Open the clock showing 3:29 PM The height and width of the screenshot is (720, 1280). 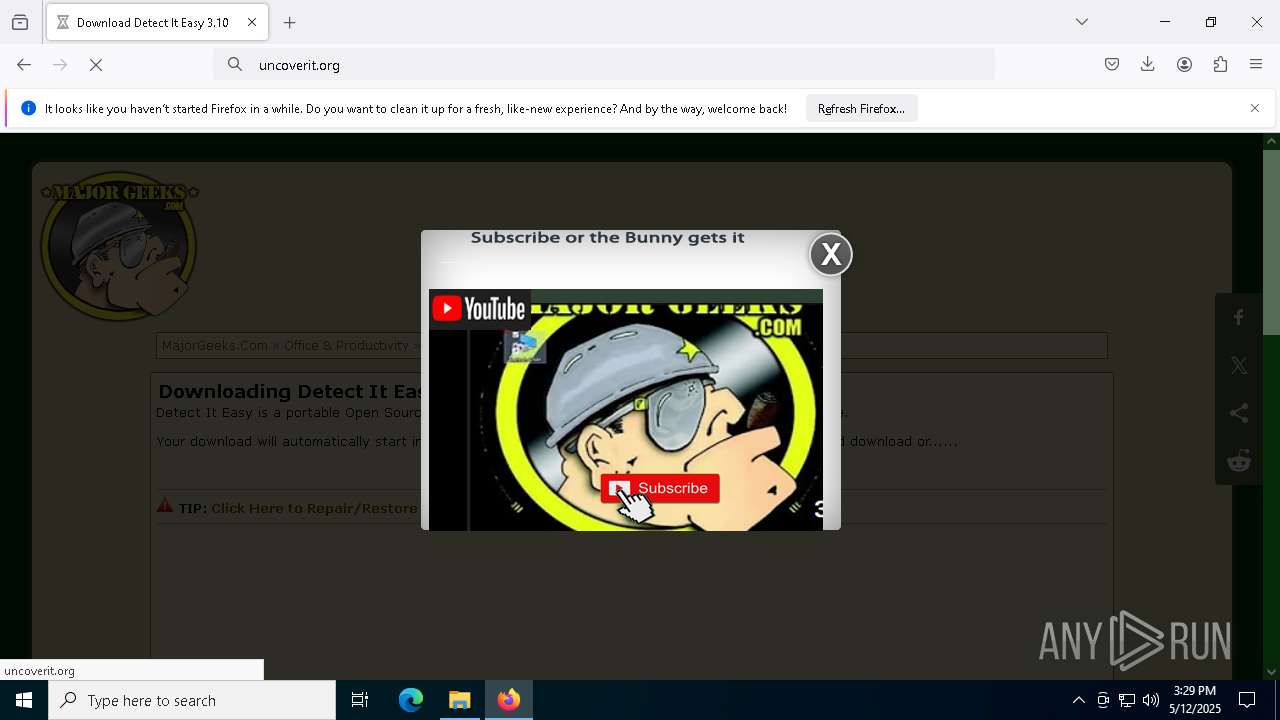pyautogui.click(x=1195, y=700)
